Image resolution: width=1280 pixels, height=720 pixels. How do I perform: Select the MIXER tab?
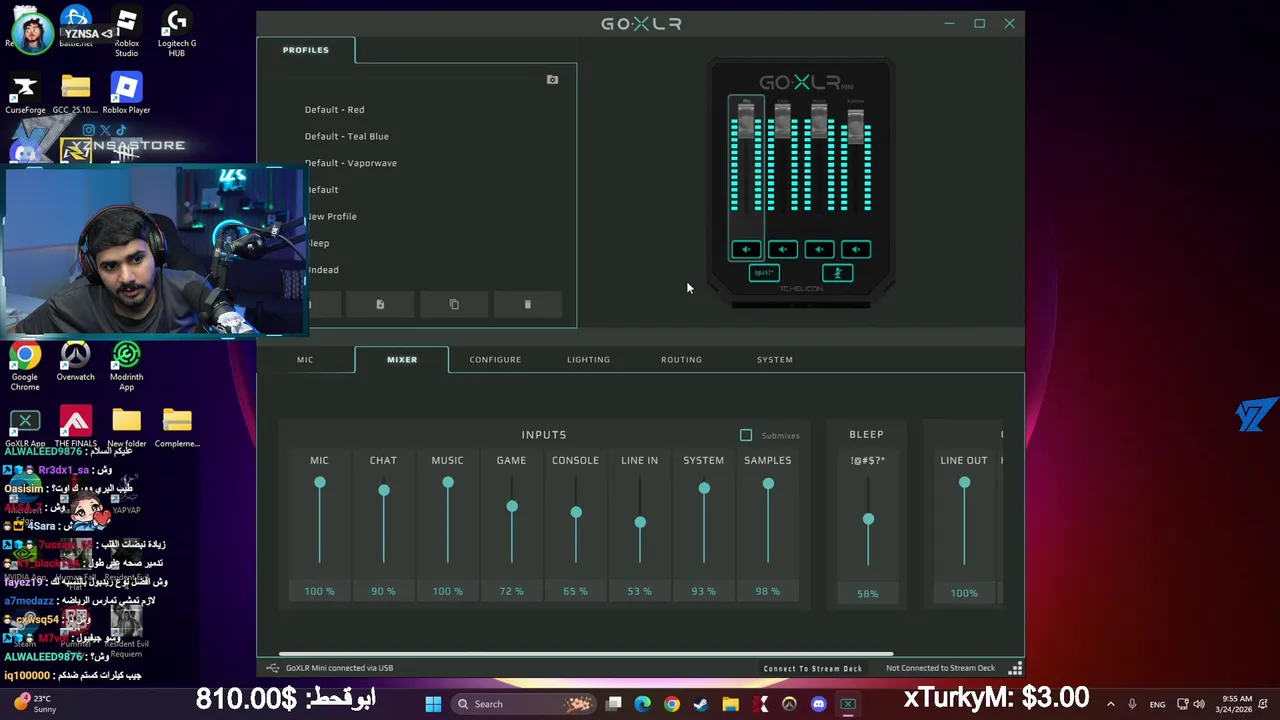[402, 360]
